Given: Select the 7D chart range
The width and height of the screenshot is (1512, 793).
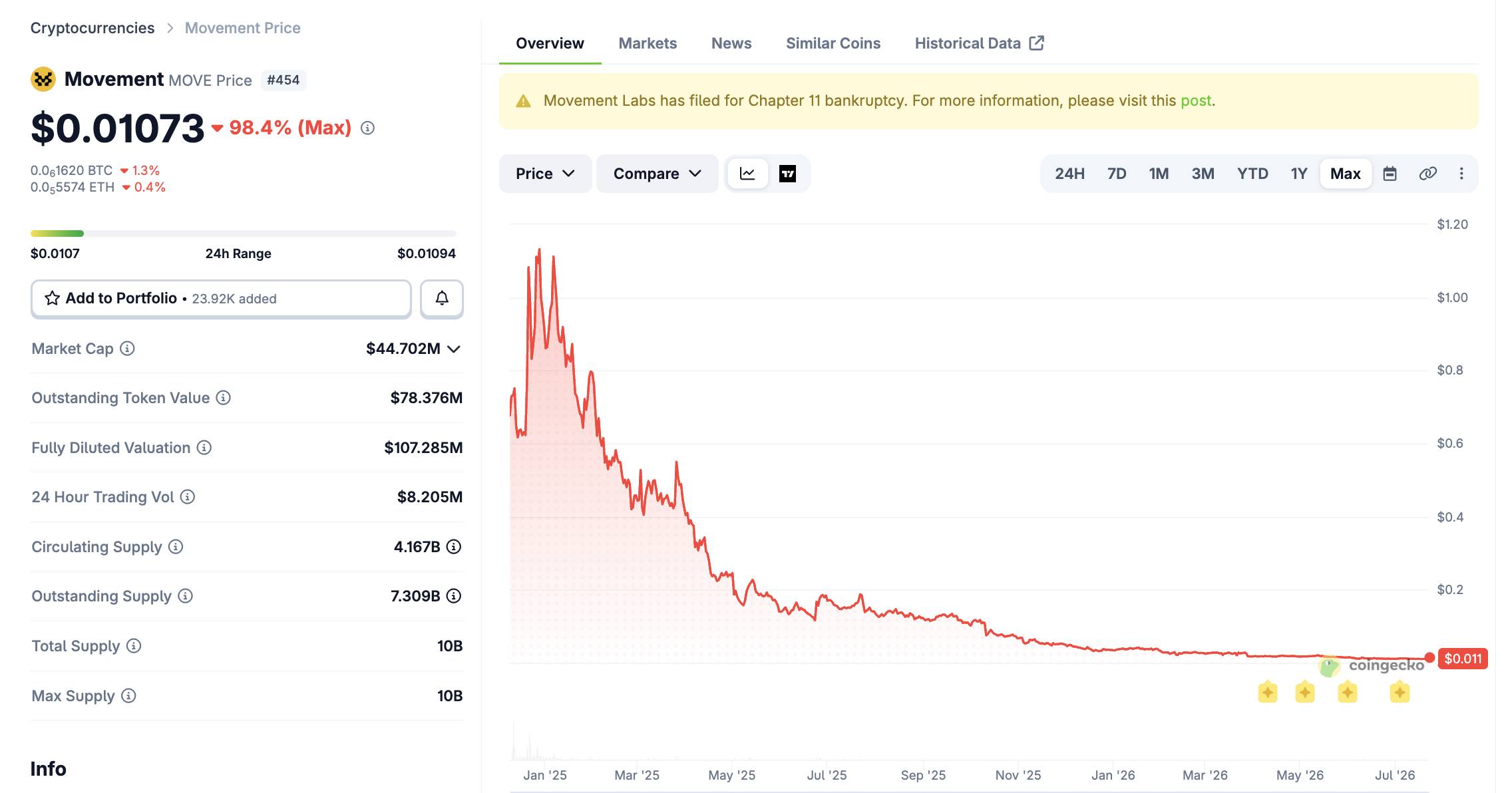Looking at the screenshot, I should tap(1117, 174).
